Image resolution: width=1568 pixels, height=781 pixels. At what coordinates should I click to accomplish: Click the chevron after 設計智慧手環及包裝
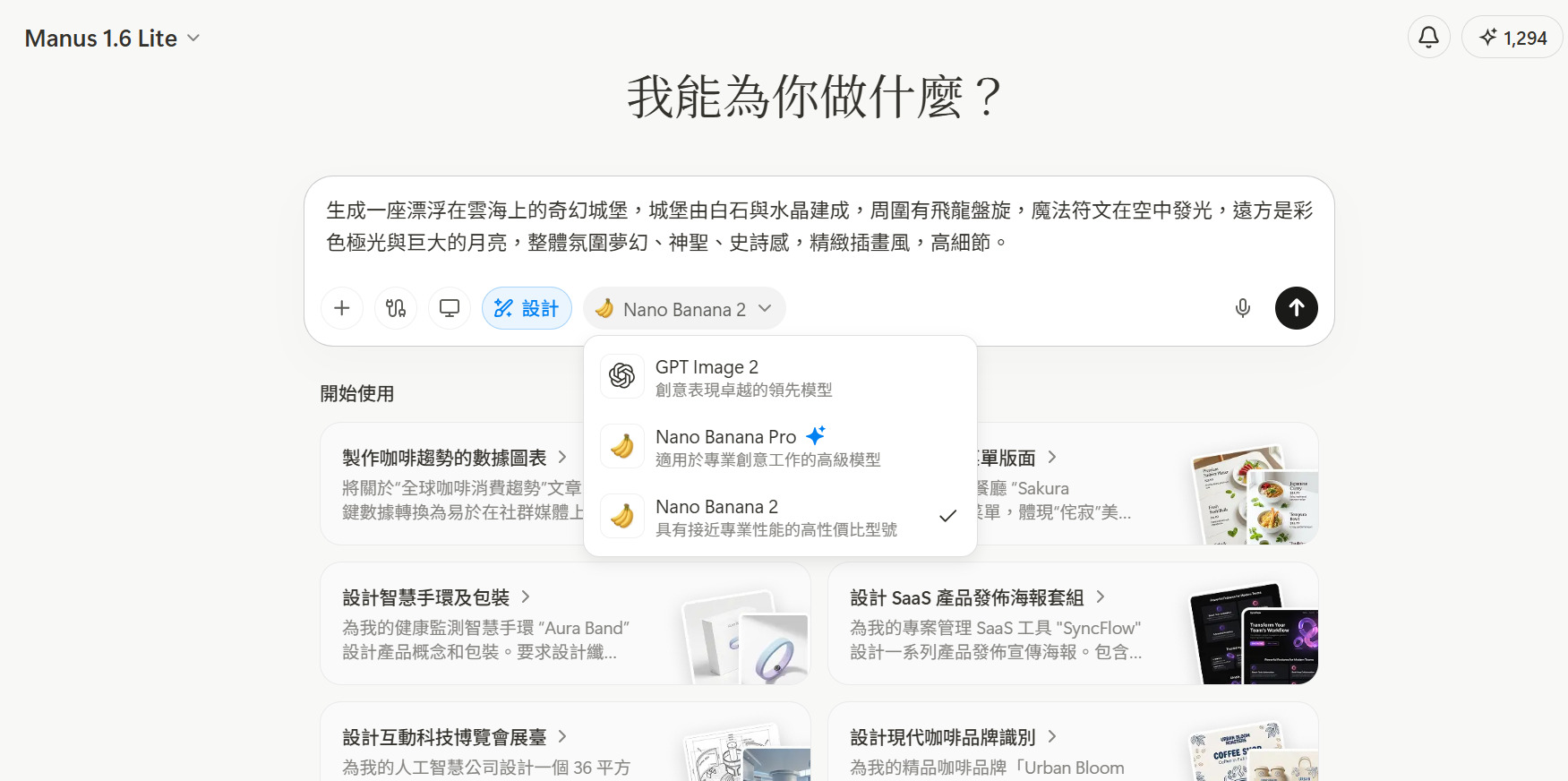coord(526,596)
